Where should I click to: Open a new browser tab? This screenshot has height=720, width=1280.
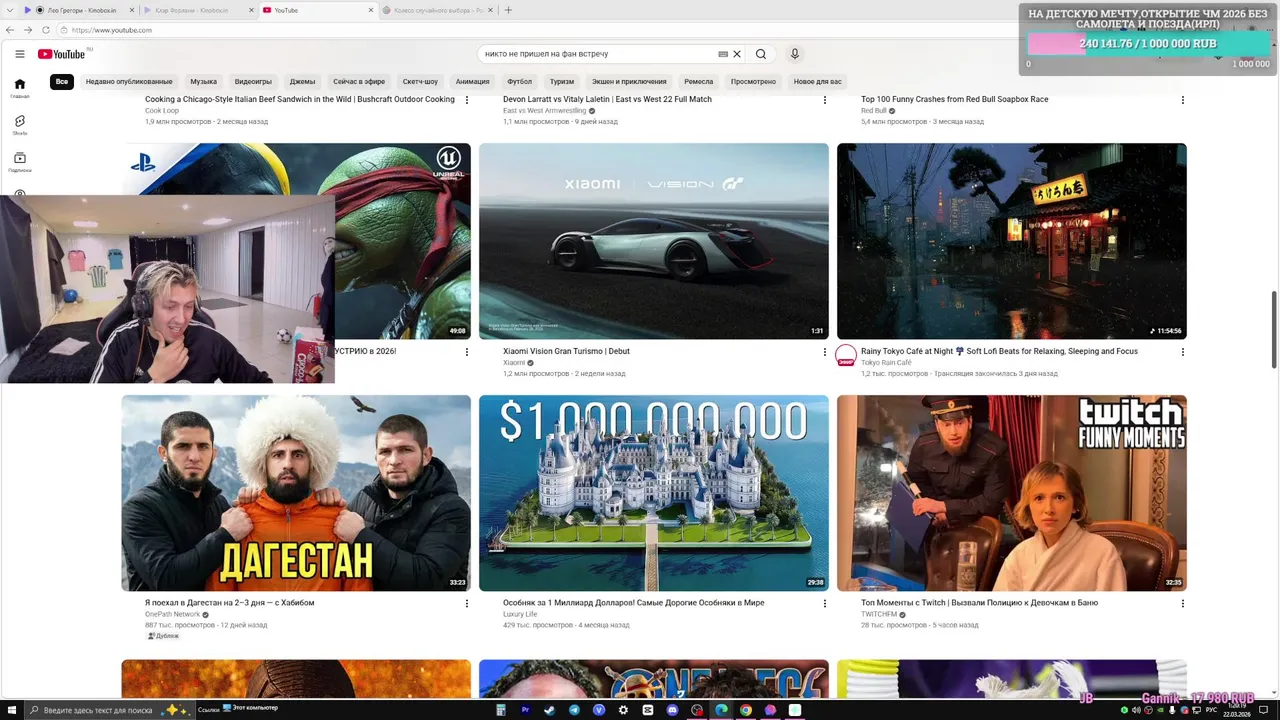[x=508, y=10]
